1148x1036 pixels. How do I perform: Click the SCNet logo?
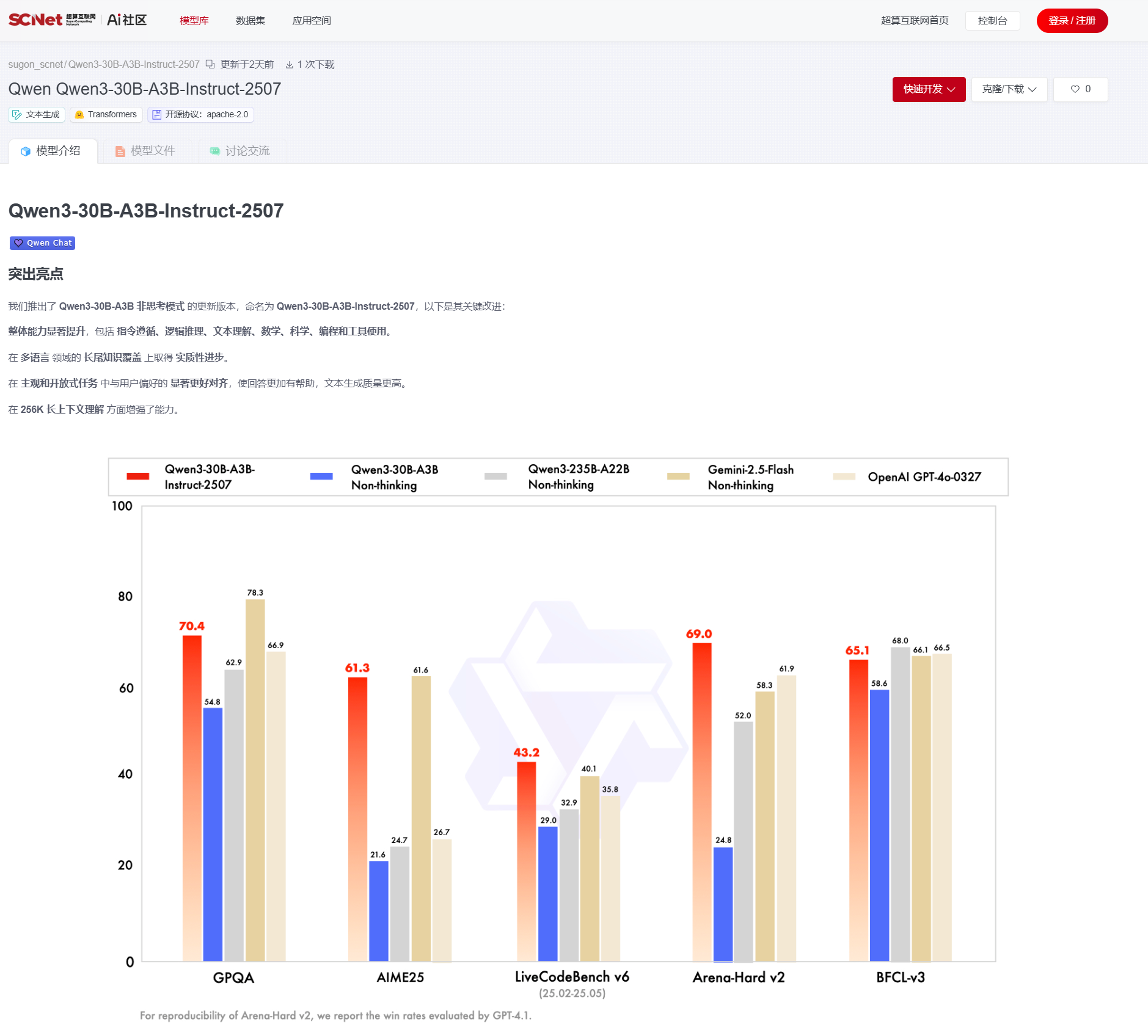(x=51, y=20)
